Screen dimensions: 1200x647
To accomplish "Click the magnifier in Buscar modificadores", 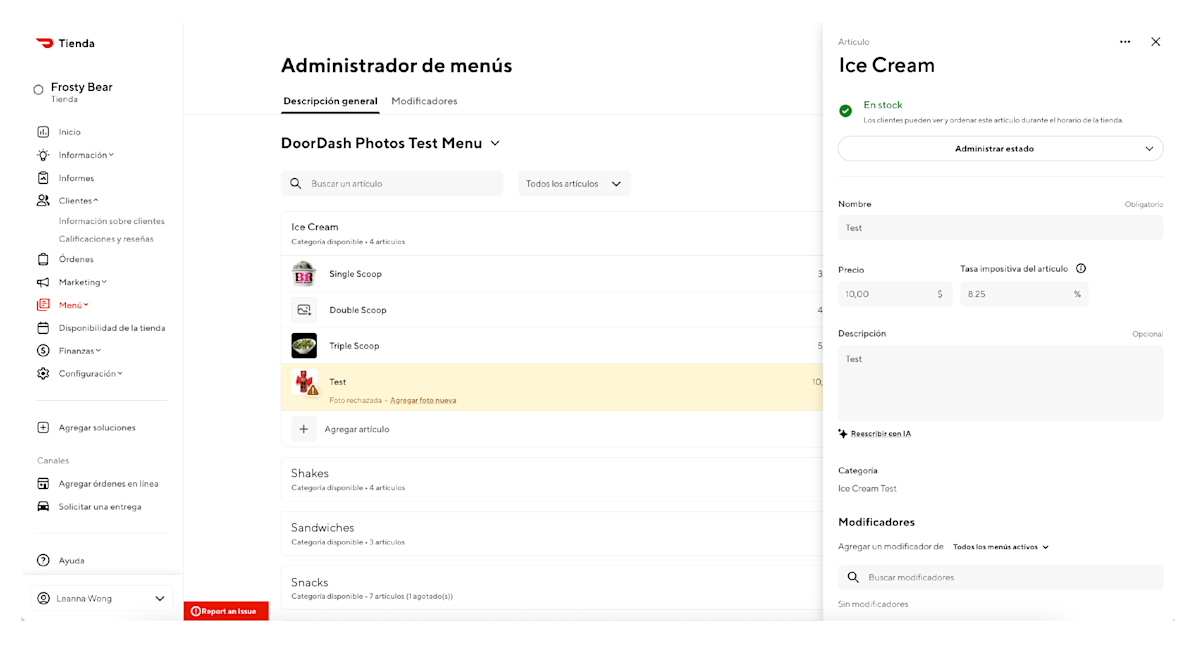I will pyautogui.click(x=853, y=578).
